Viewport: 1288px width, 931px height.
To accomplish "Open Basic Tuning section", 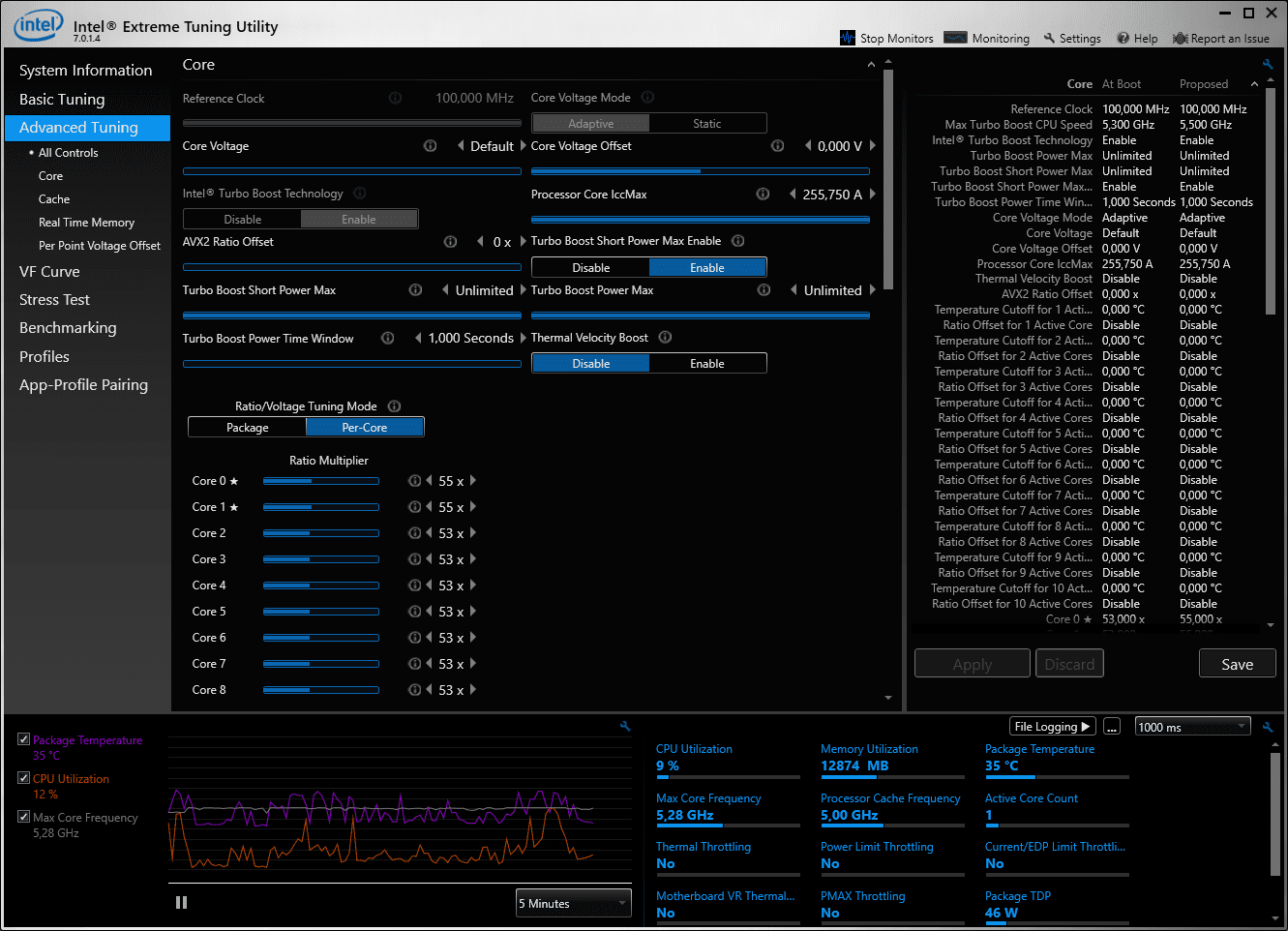I will [x=62, y=99].
